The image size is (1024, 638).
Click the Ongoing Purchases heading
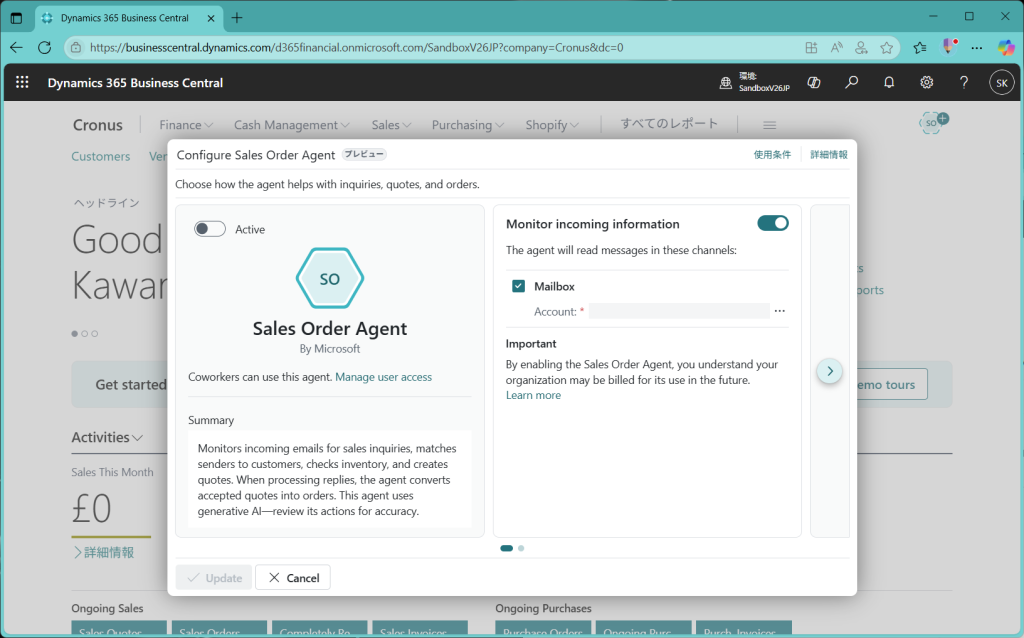pyautogui.click(x=543, y=608)
